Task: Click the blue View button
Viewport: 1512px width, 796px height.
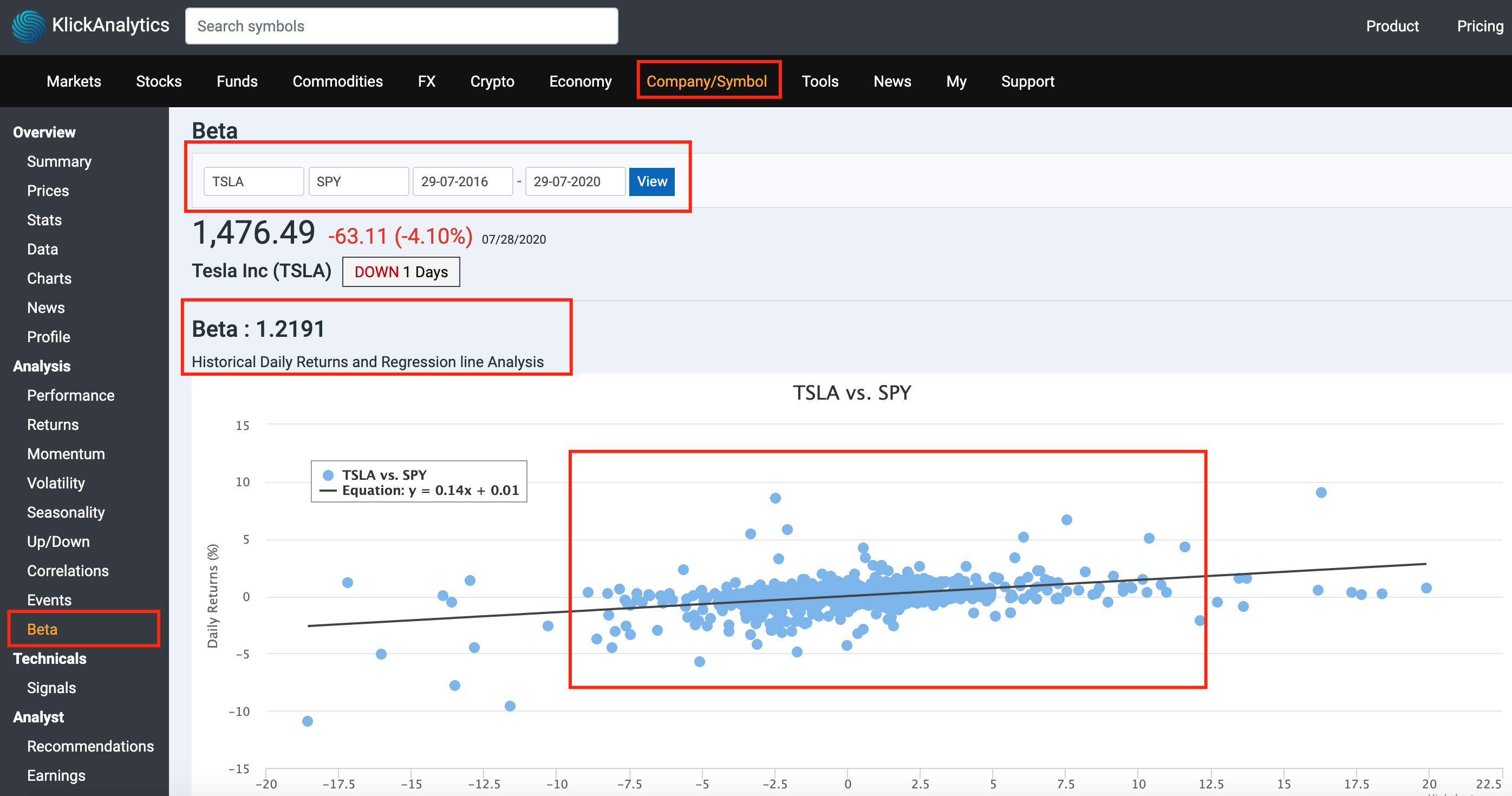Action: [651, 181]
